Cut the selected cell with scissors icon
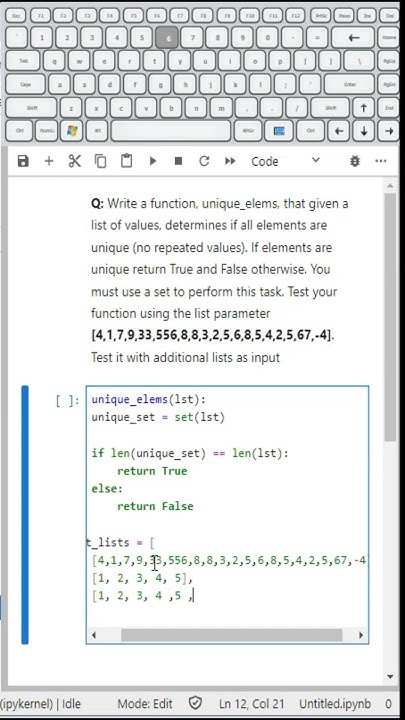Viewport: 405px width, 720px height. (74, 161)
